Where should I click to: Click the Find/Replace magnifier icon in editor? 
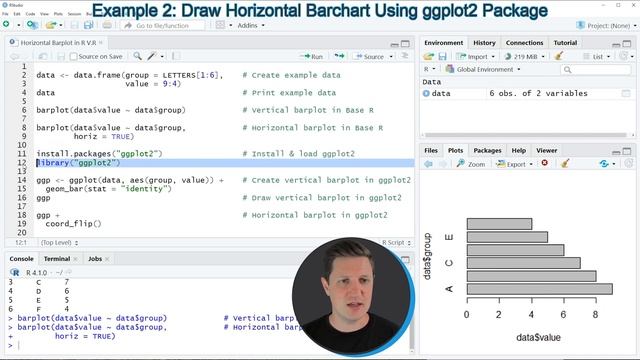point(138,56)
